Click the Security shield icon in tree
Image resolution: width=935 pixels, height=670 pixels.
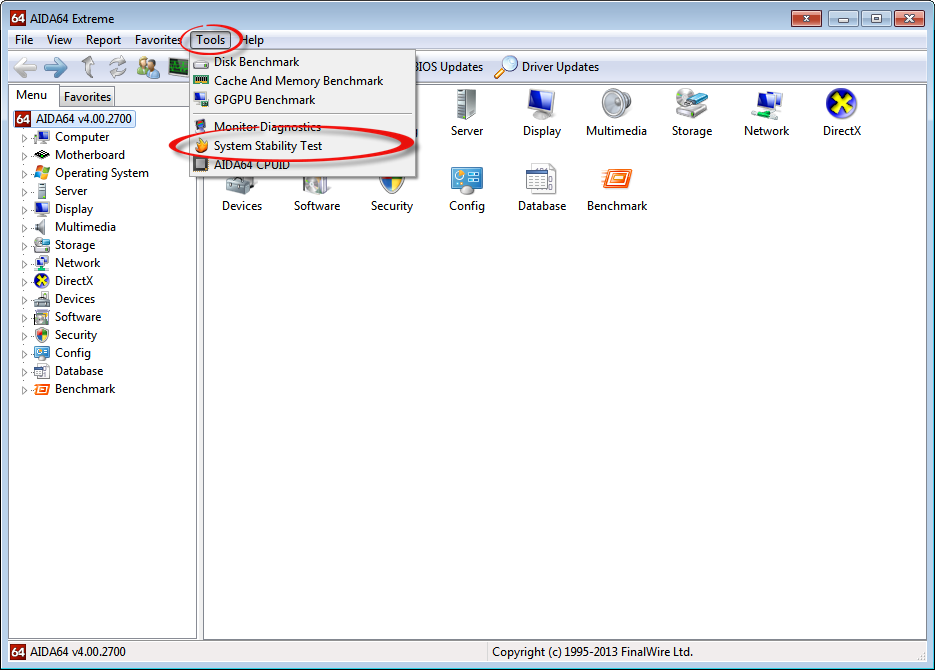pyautogui.click(x=42, y=335)
